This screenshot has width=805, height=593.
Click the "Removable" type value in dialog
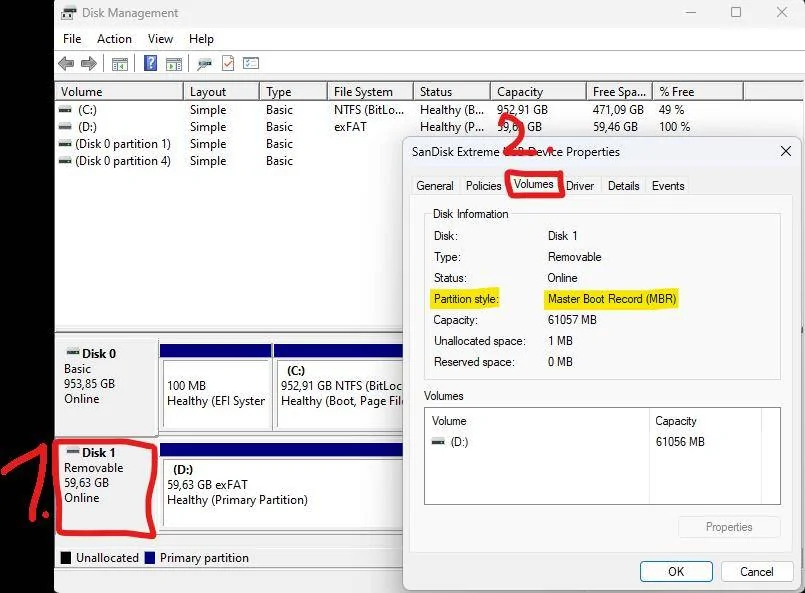tap(574, 257)
